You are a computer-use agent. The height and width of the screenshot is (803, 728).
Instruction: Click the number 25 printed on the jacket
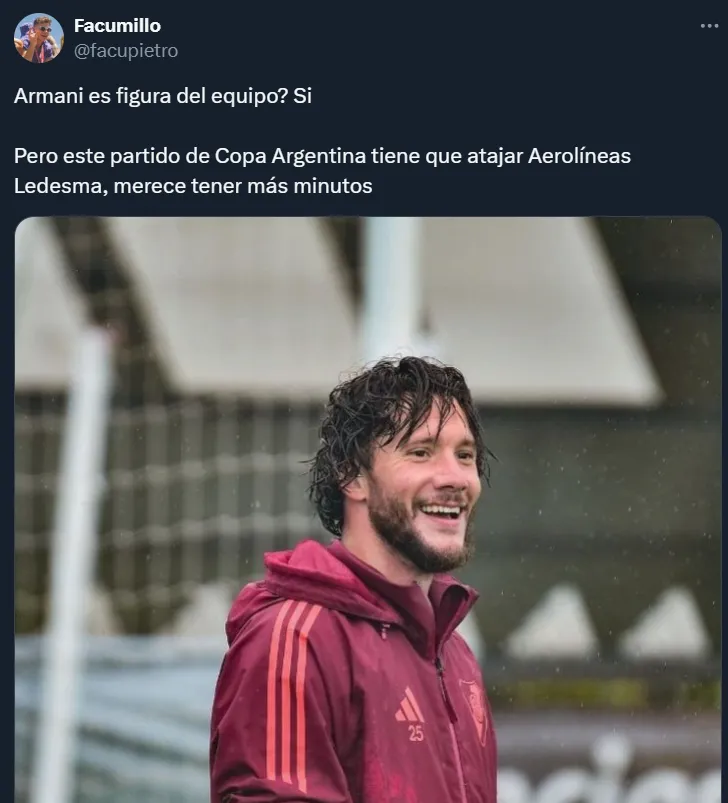point(416,733)
